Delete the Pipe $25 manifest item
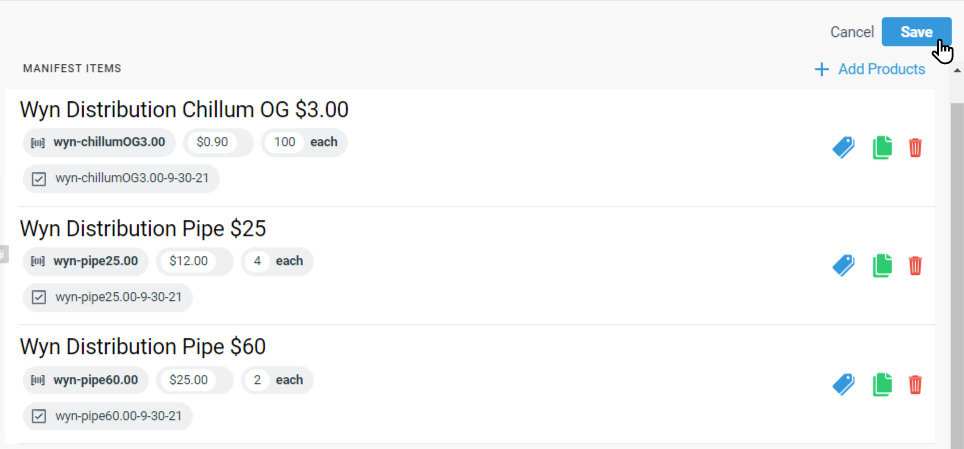Viewport: 964px width, 449px height. (915, 266)
